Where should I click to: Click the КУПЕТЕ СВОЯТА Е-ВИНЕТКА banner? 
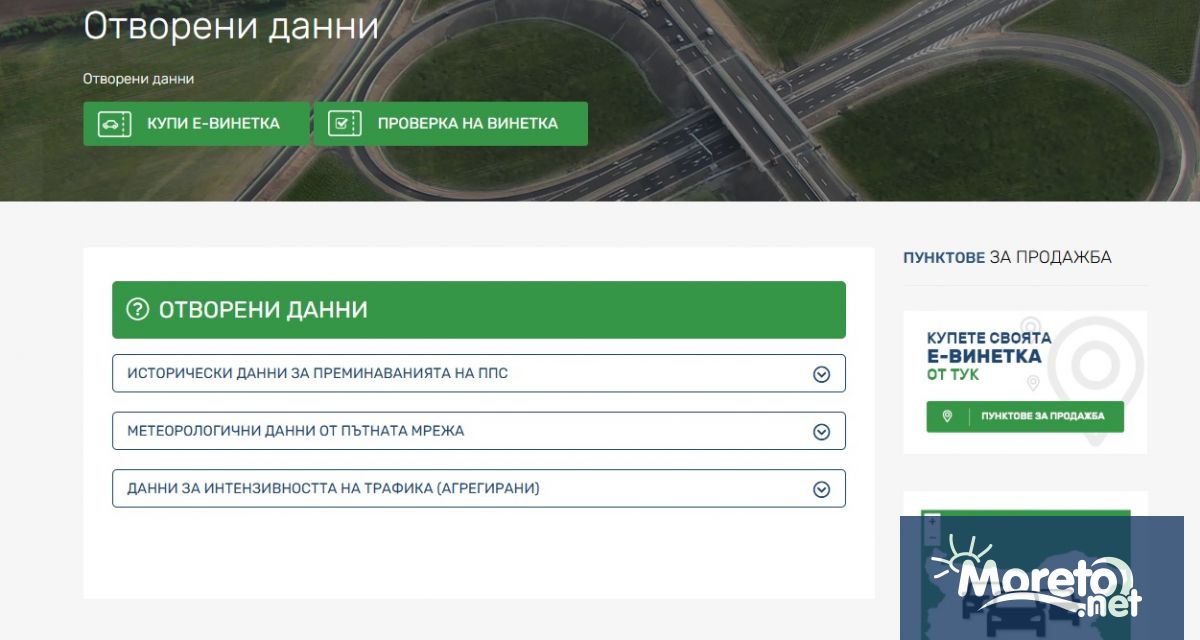pos(1025,382)
